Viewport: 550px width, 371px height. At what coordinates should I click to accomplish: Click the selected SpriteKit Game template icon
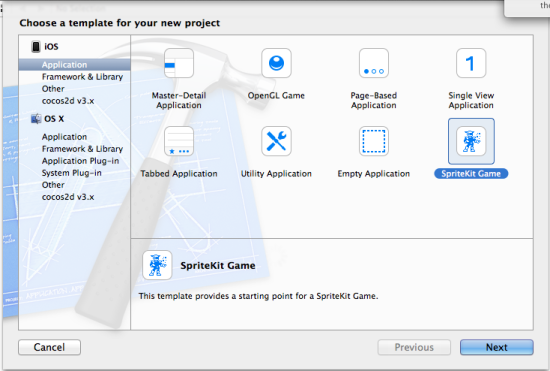click(471, 141)
